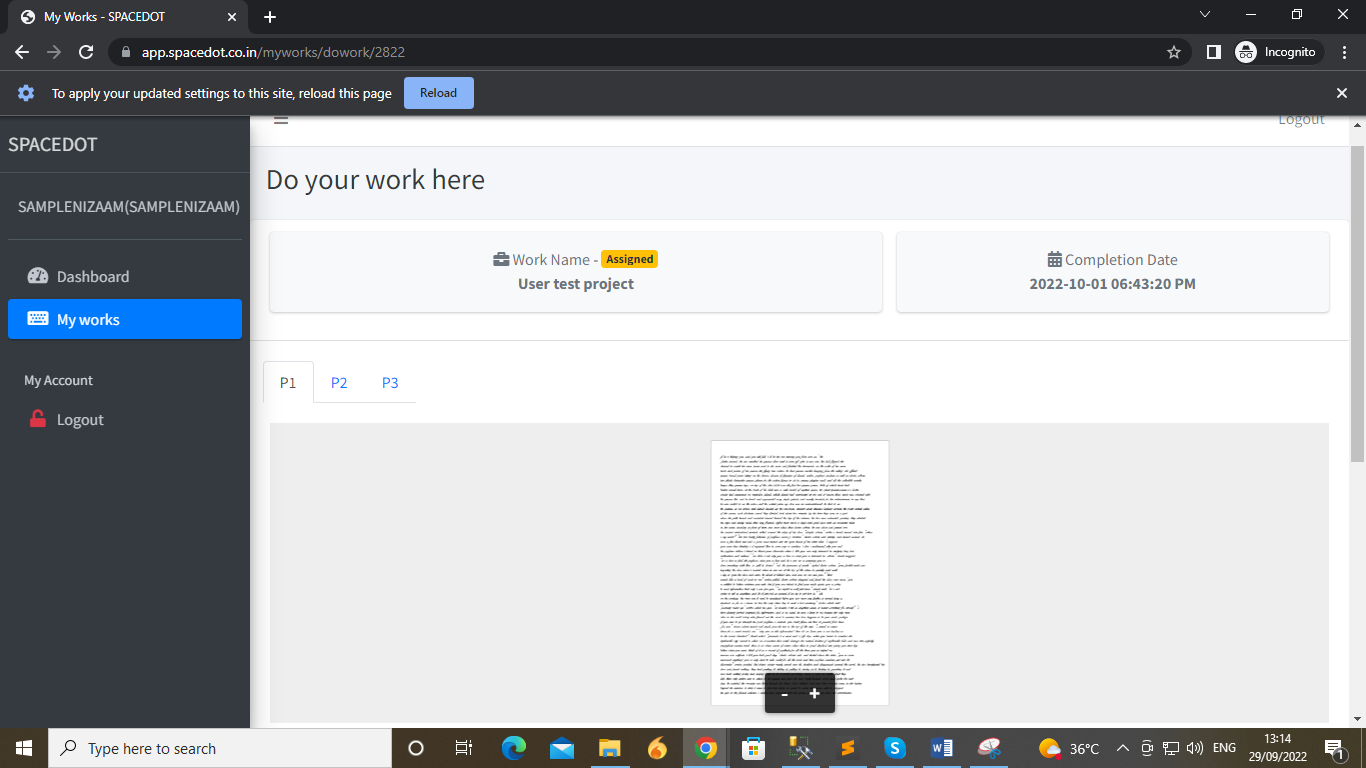Click the browser tab dropdown chevron

[1205, 14]
